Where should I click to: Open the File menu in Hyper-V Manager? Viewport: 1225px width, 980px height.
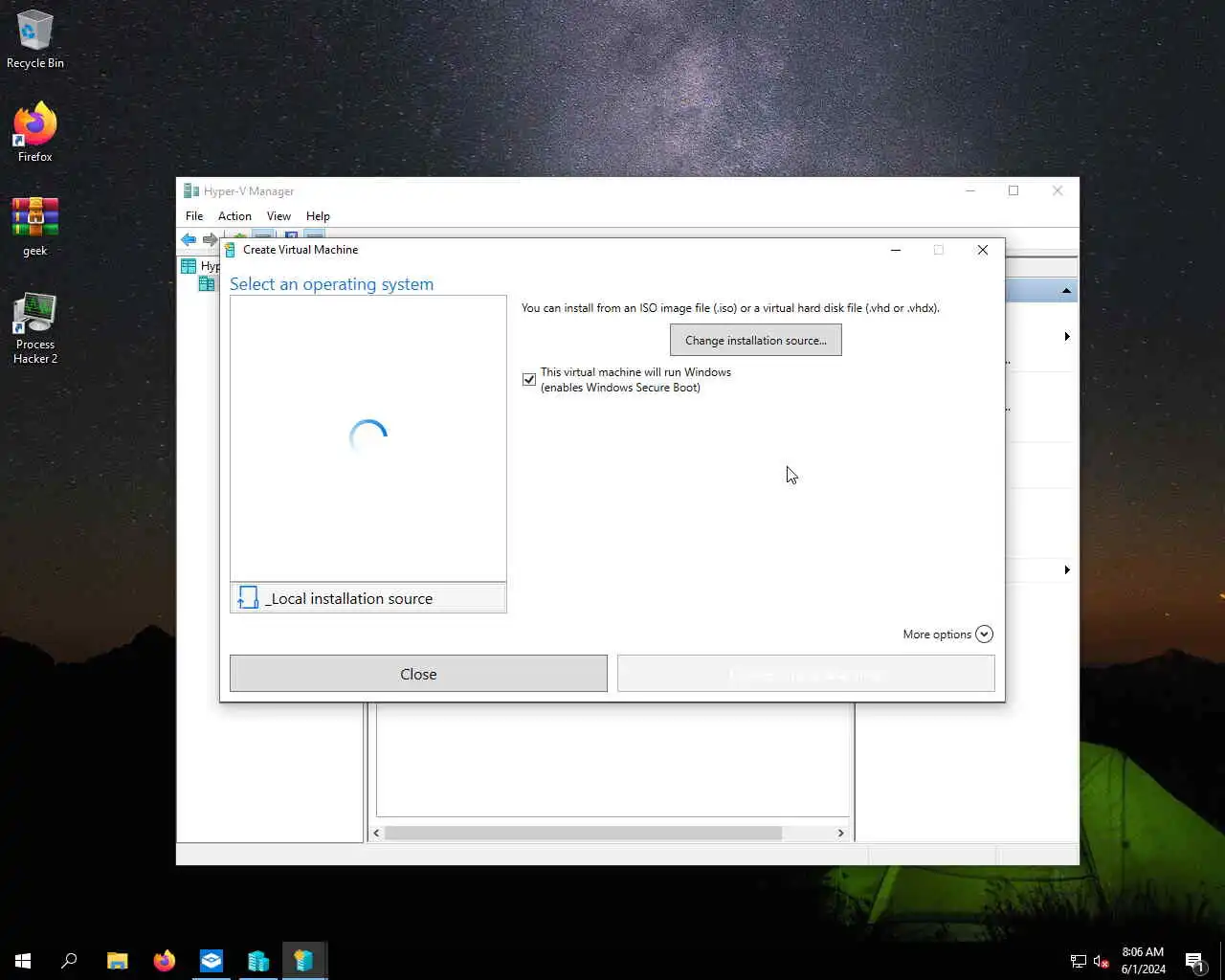194,216
